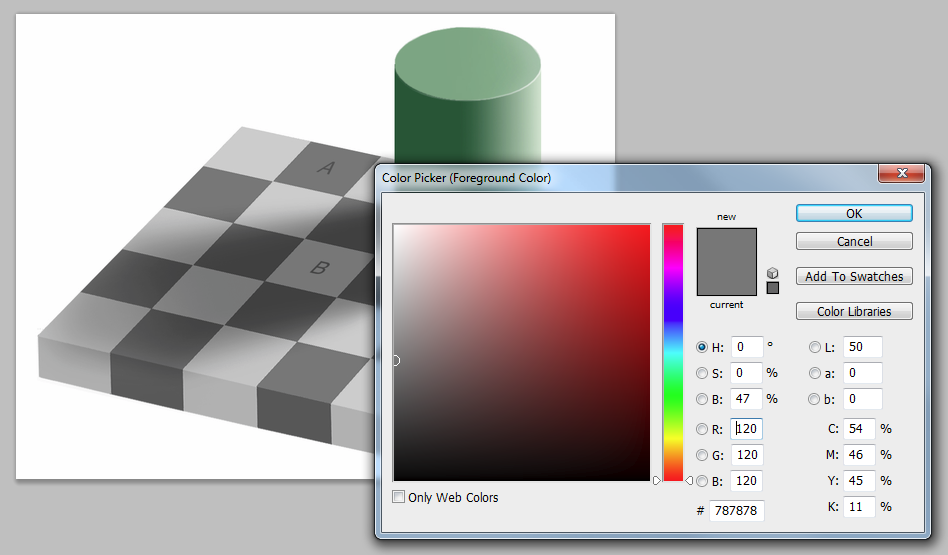Click the K (black) percent field
Screen dimensions: 948x555
click(859, 507)
